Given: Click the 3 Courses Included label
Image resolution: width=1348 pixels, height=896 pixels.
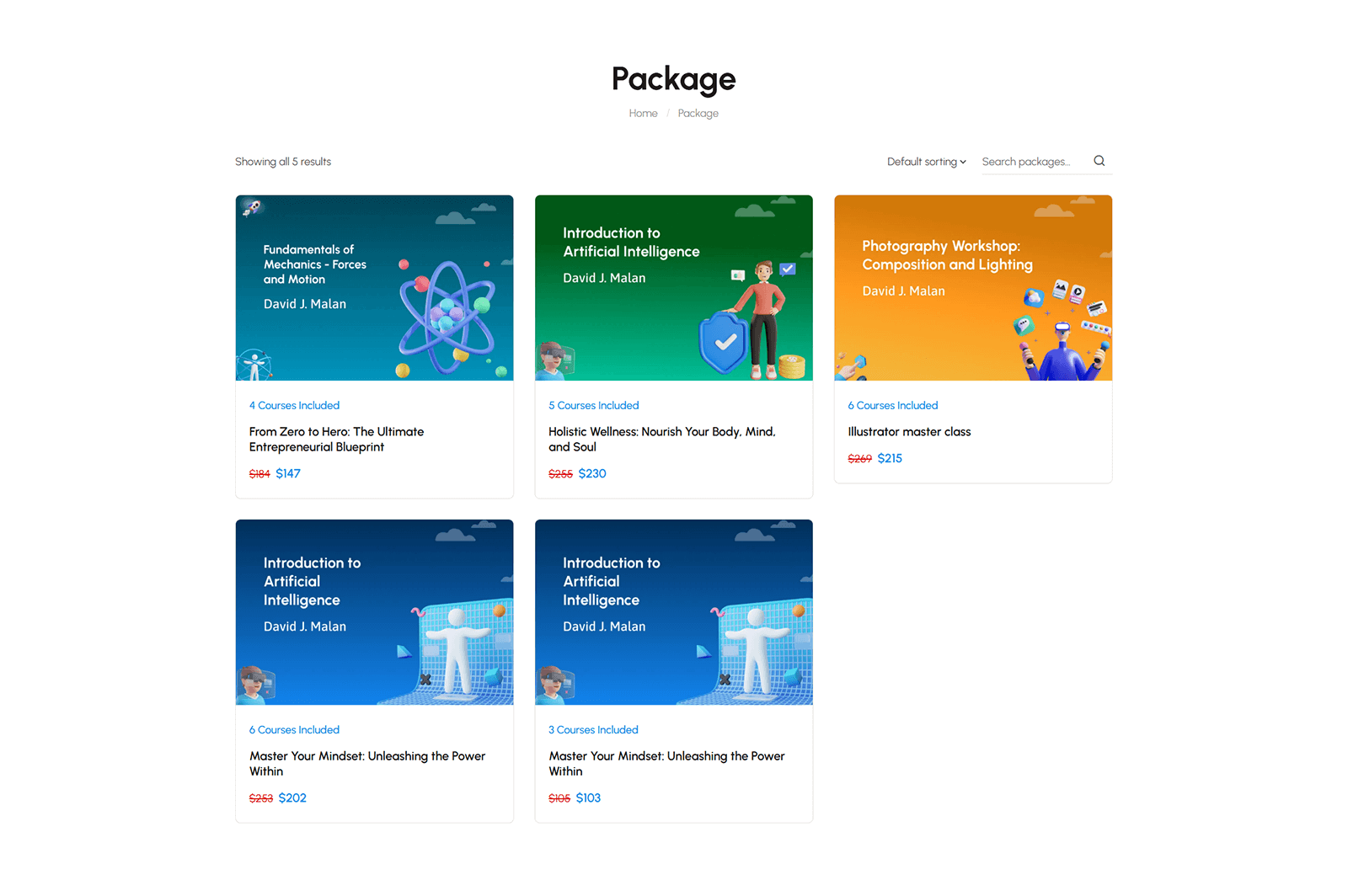Looking at the screenshot, I should 593,730.
